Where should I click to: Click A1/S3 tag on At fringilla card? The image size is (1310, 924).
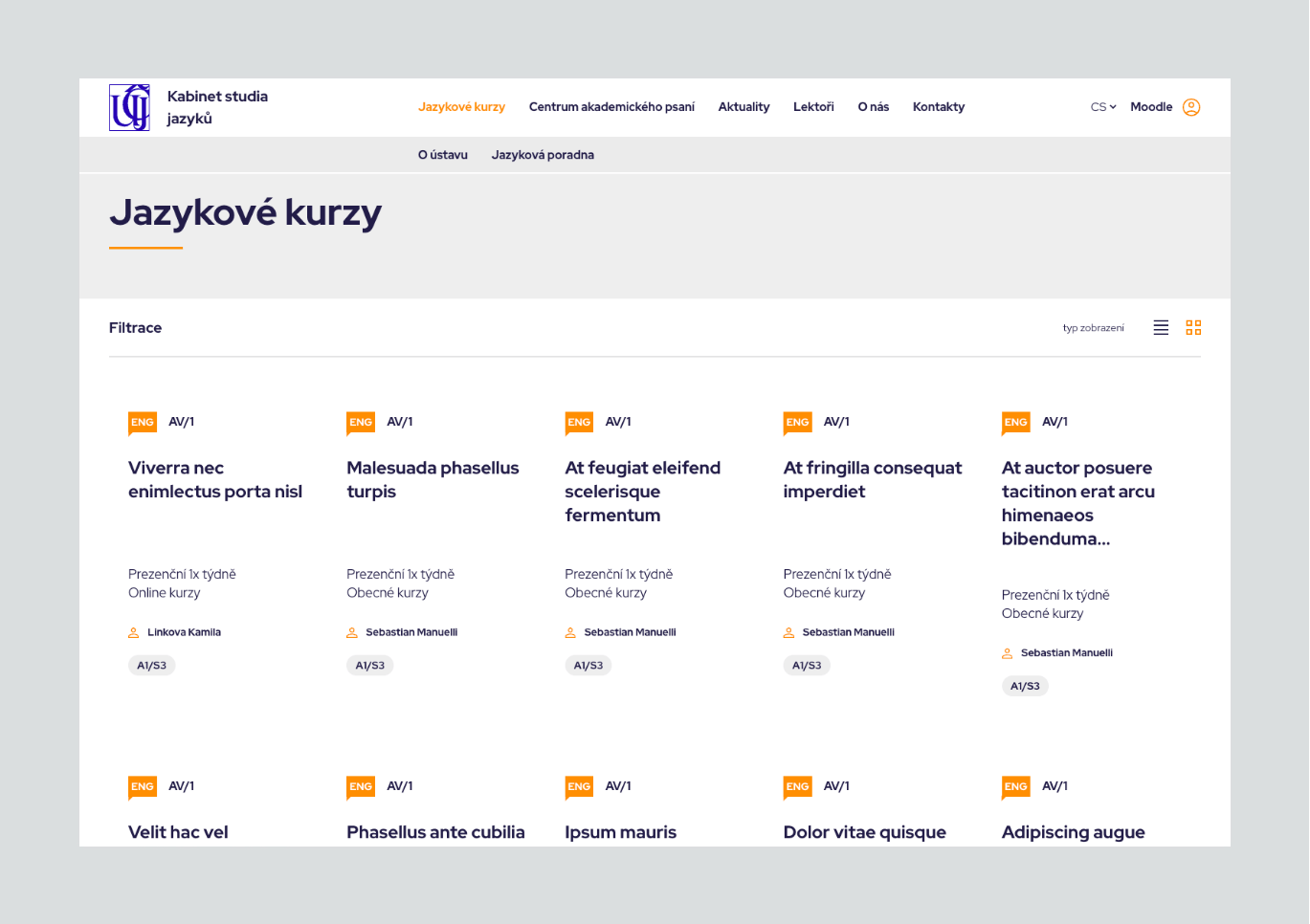point(807,666)
